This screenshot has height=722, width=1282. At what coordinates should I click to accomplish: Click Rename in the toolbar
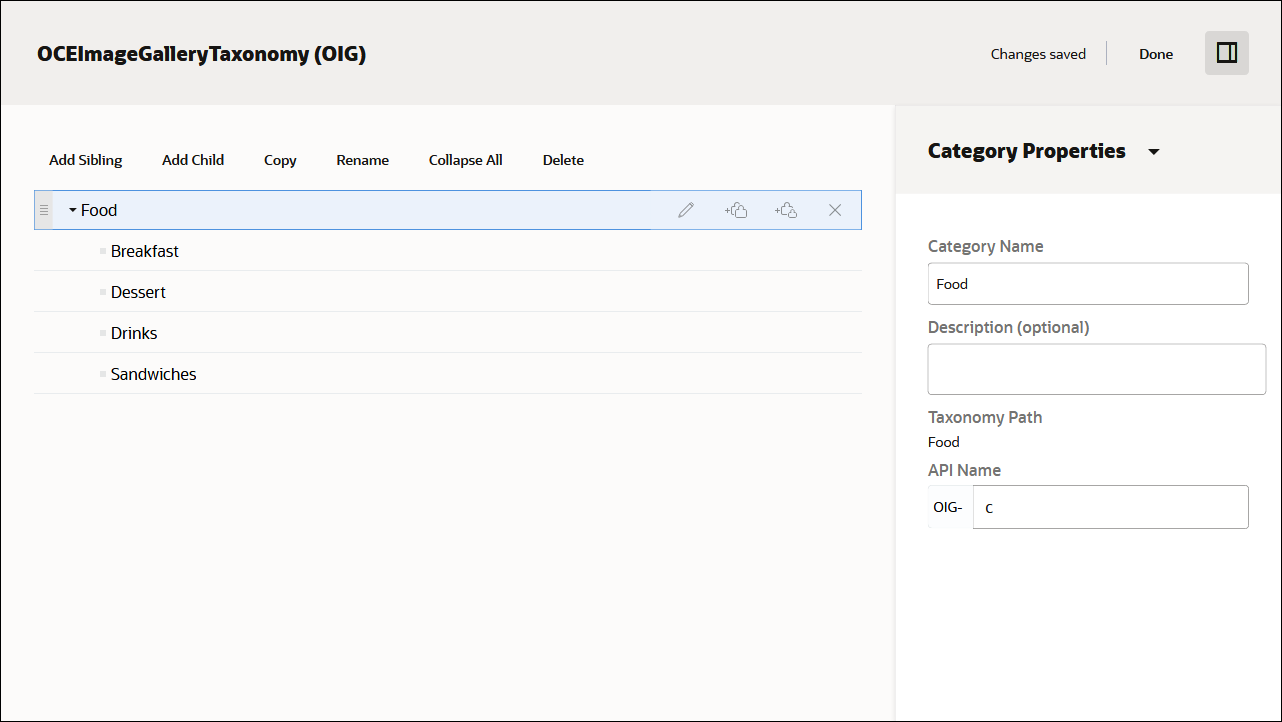point(362,160)
